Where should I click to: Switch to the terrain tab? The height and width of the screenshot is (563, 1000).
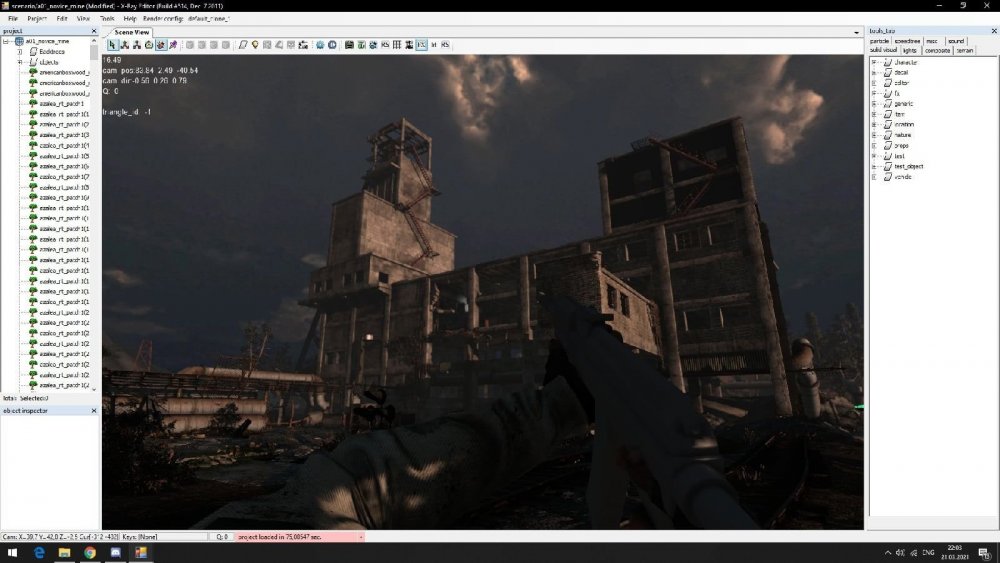click(965, 50)
